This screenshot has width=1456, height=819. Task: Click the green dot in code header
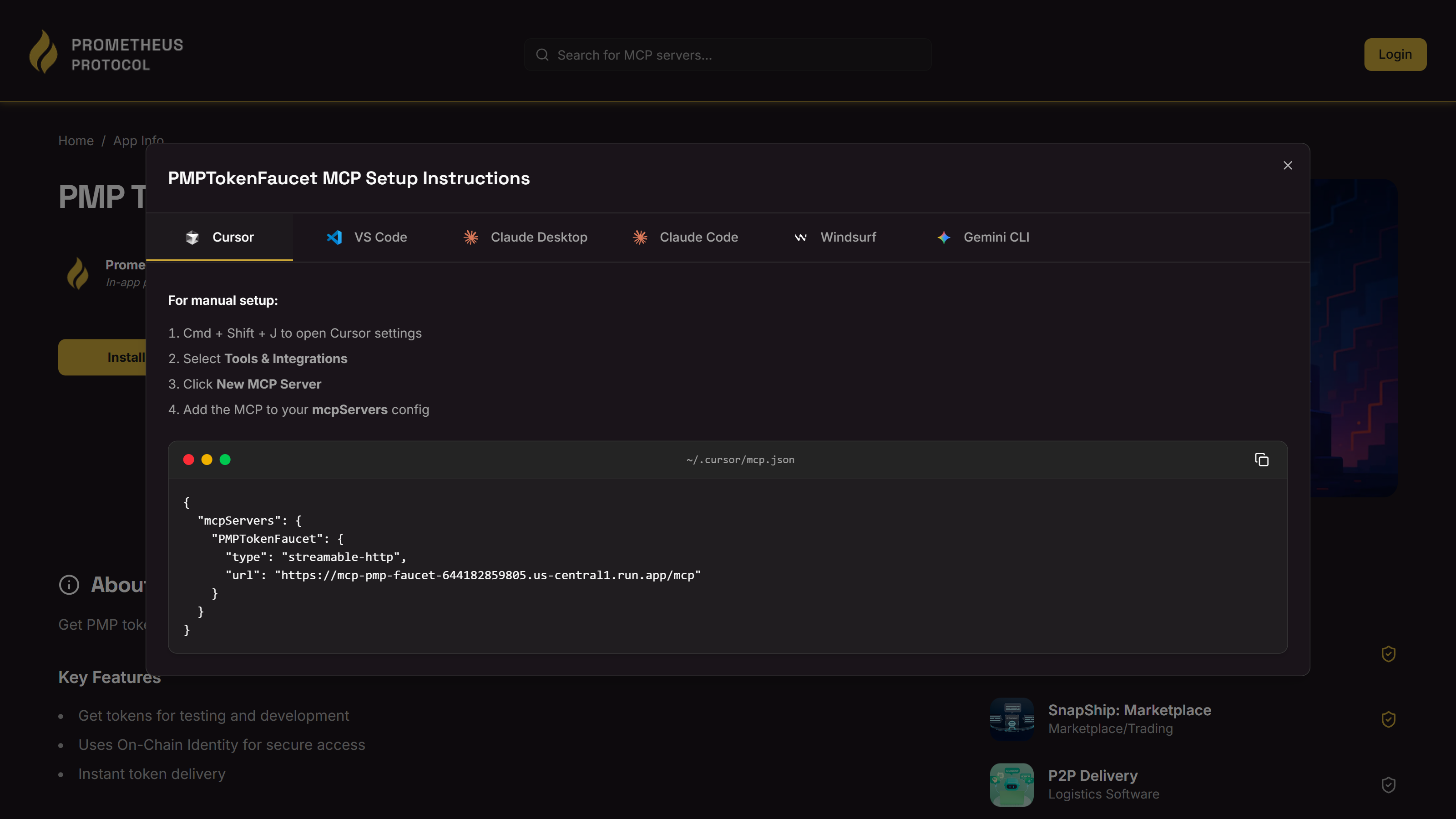[x=225, y=460]
